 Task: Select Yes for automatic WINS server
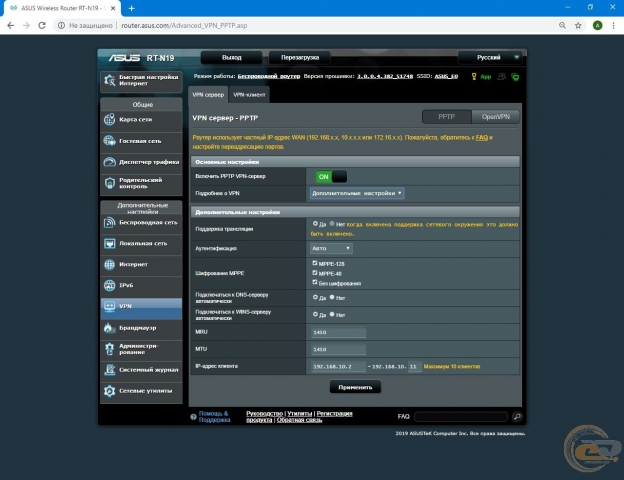315,314
